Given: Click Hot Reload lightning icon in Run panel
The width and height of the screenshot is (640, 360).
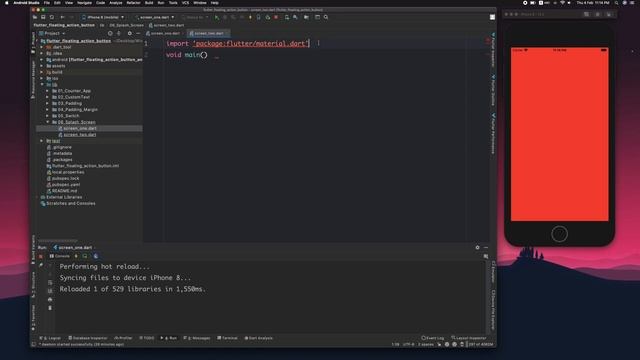Looking at the screenshot, I should (x=76, y=256).
